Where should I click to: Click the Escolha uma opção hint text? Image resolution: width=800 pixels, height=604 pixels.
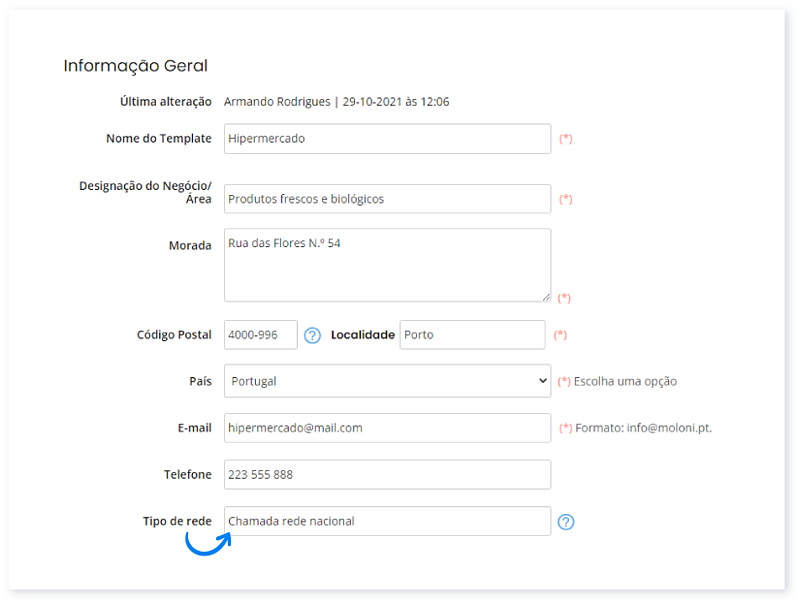pyautogui.click(x=625, y=382)
